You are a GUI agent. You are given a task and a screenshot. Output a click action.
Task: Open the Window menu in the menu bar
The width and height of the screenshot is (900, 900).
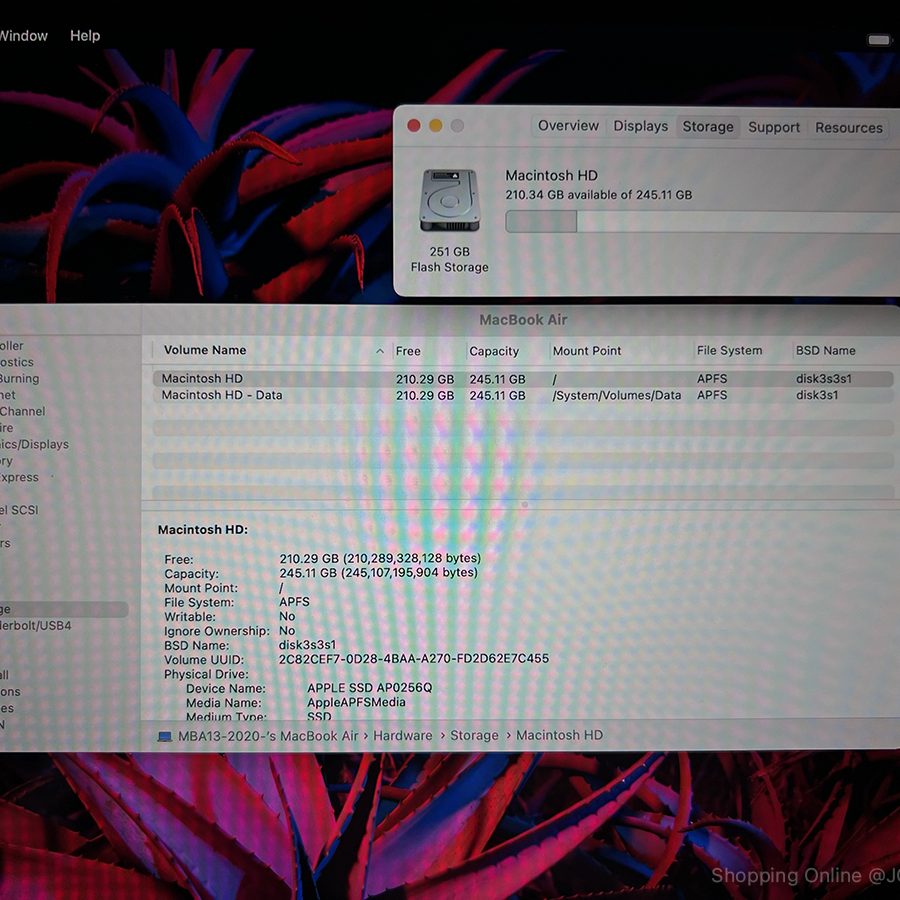pos(23,36)
